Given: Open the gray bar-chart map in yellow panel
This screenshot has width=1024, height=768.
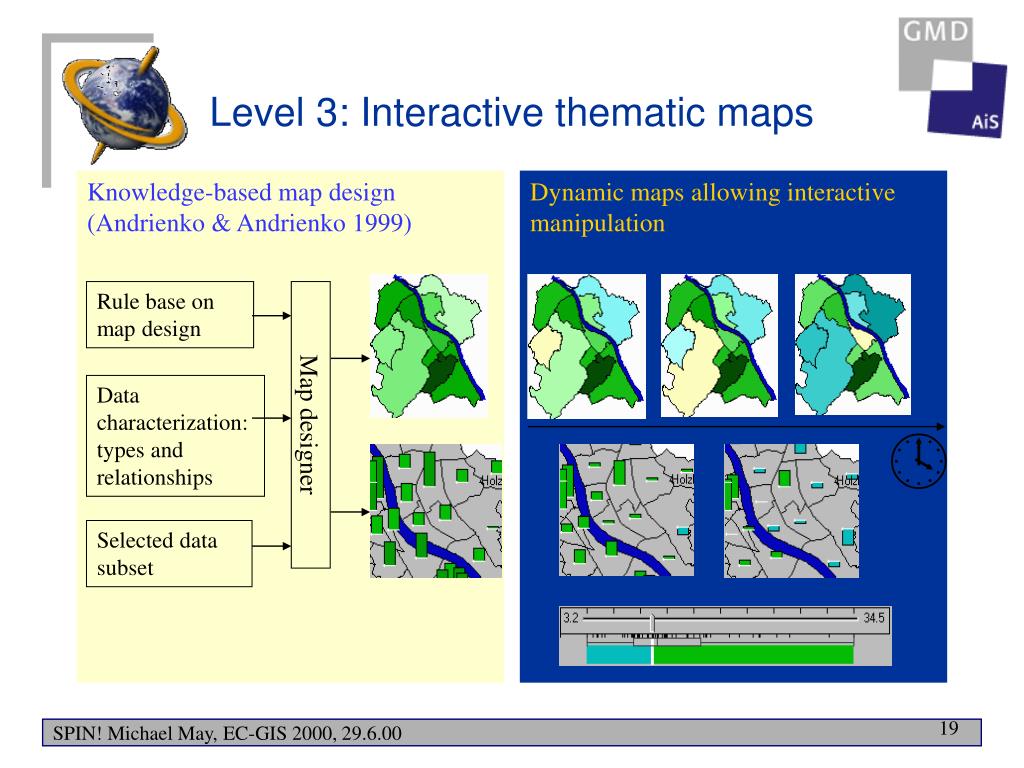Looking at the screenshot, I should (x=436, y=511).
